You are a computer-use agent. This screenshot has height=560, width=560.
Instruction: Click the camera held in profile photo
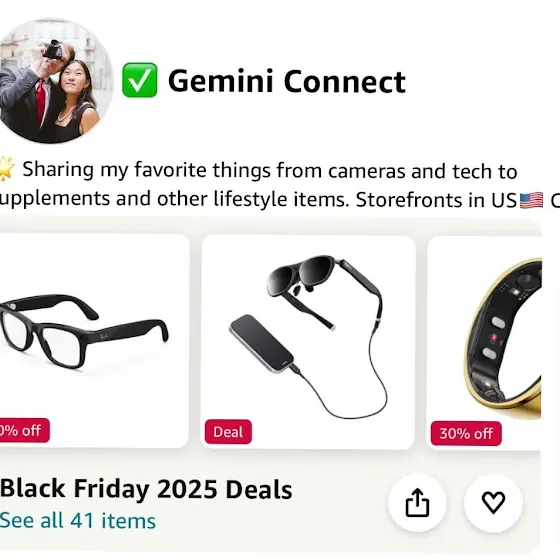pos(52,50)
